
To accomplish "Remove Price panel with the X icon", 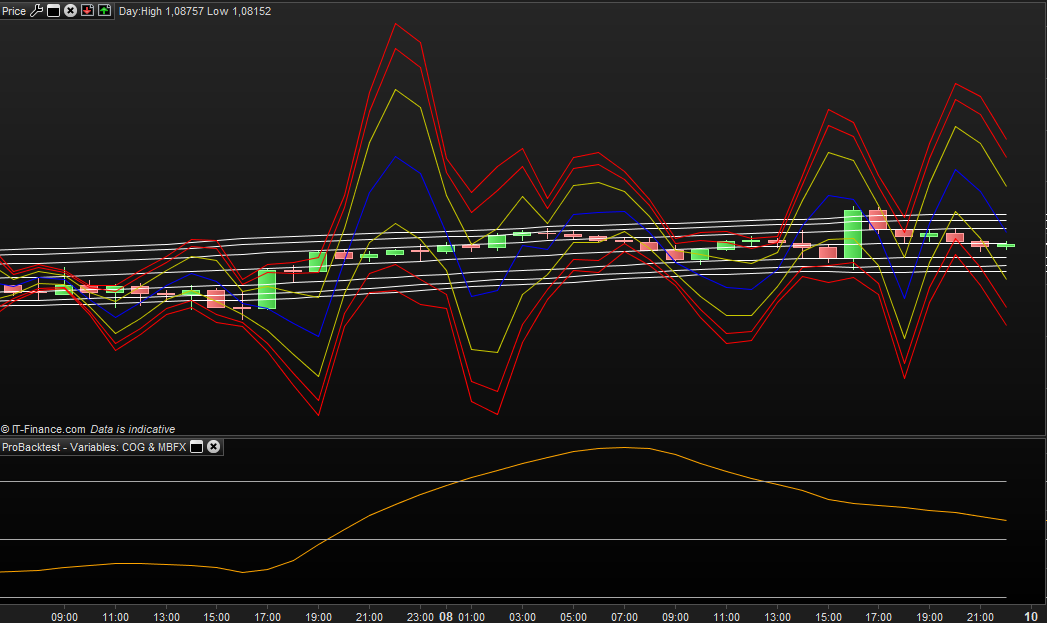I will point(70,10).
